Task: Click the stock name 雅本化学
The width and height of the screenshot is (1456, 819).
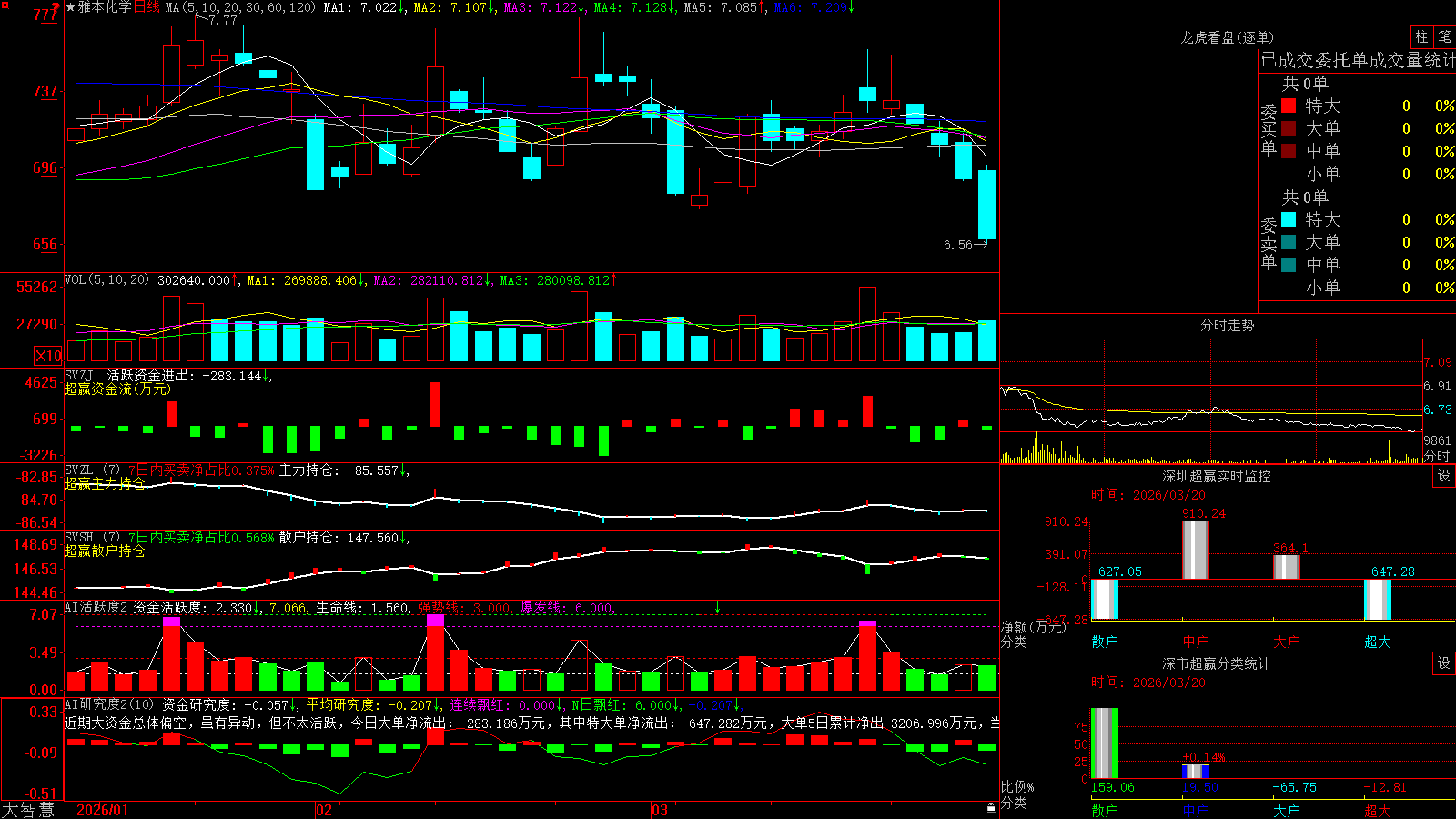Action: (105, 7)
